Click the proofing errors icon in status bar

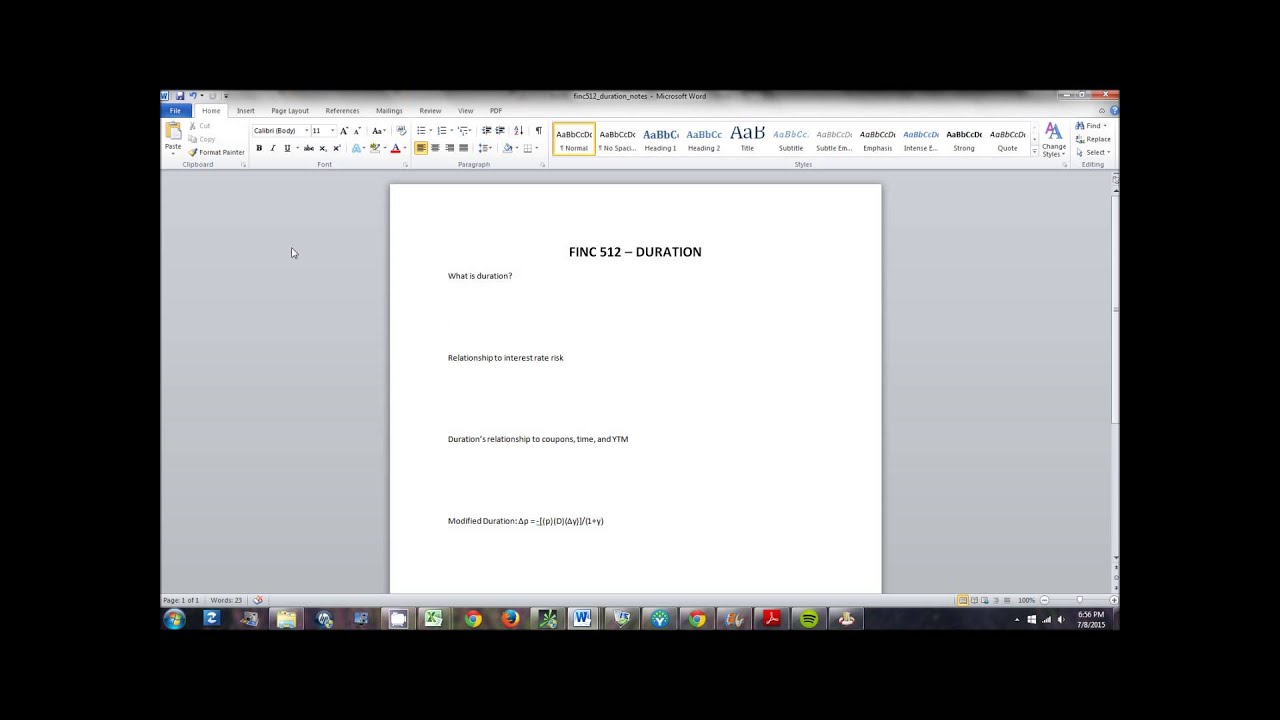click(x=258, y=600)
